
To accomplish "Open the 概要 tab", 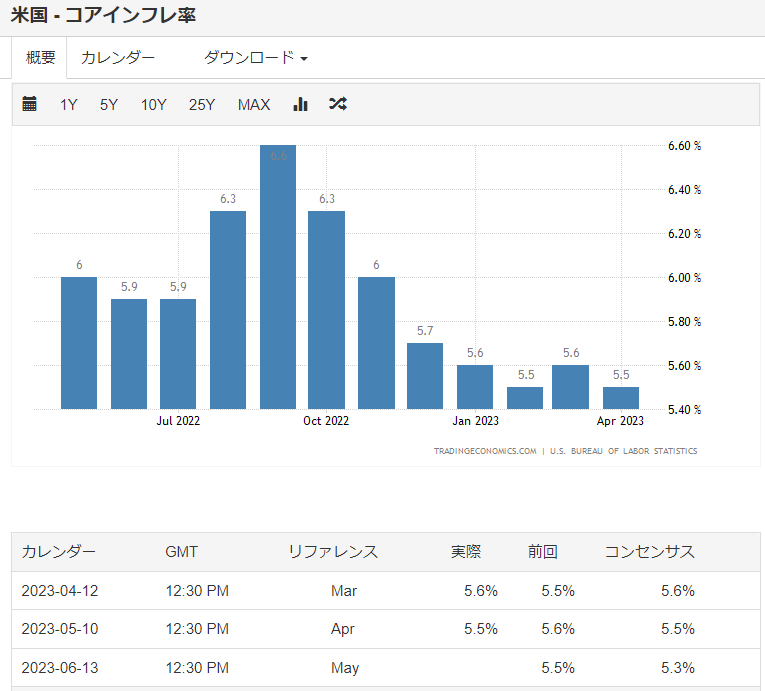I will (x=40, y=58).
